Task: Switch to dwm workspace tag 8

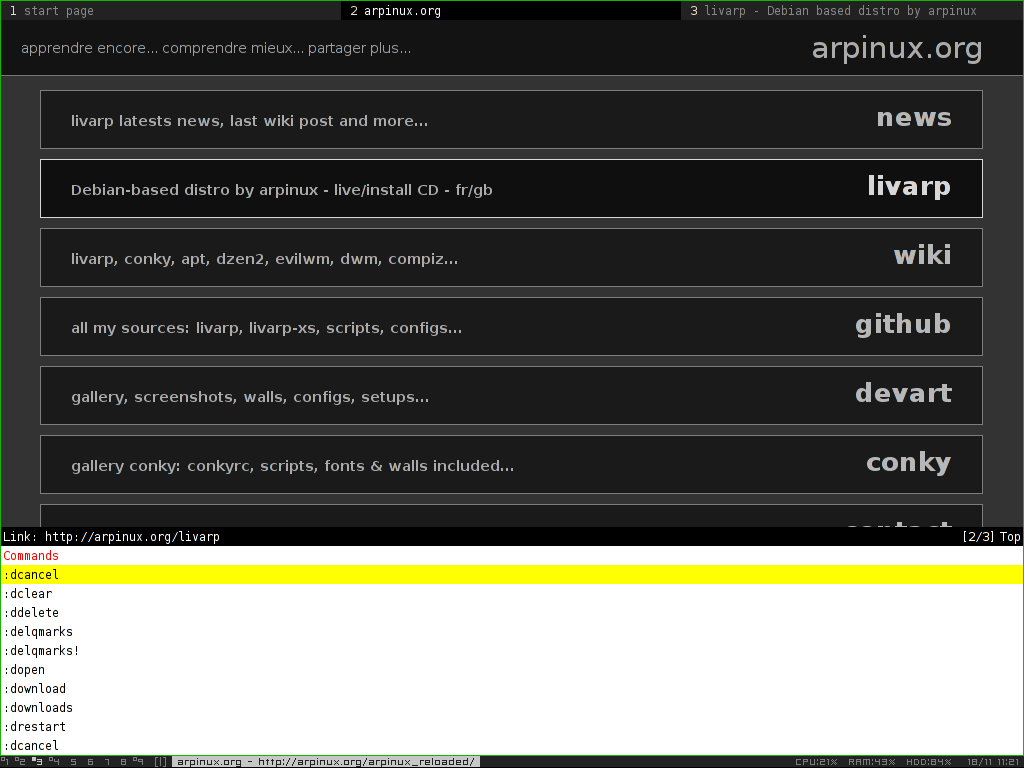Action: 123,761
